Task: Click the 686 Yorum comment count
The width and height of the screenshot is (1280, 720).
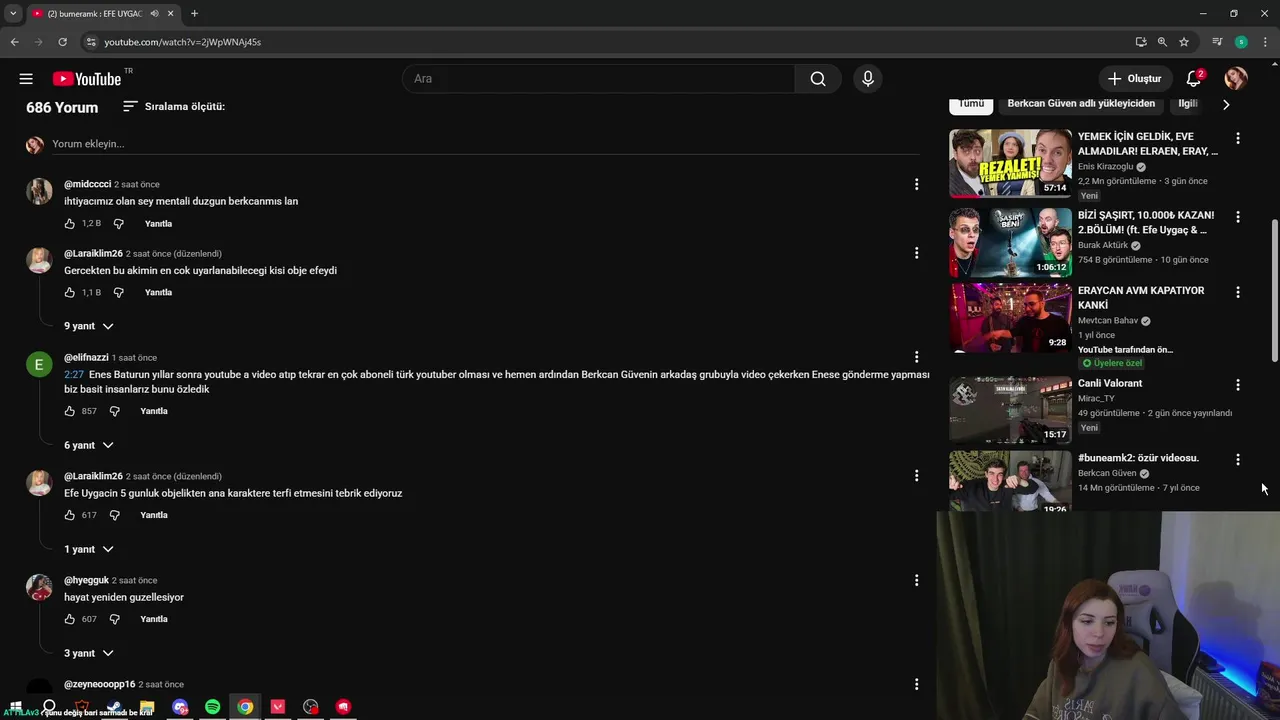Action: pyautogui.click(x=62, y=107)
